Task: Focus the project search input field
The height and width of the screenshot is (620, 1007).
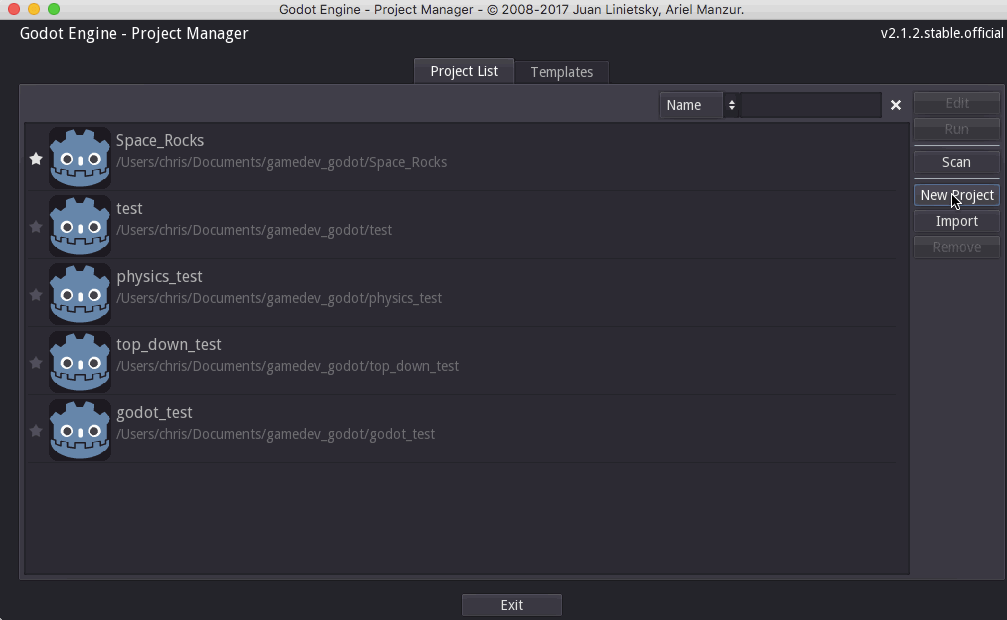Action: coord(810,105)
